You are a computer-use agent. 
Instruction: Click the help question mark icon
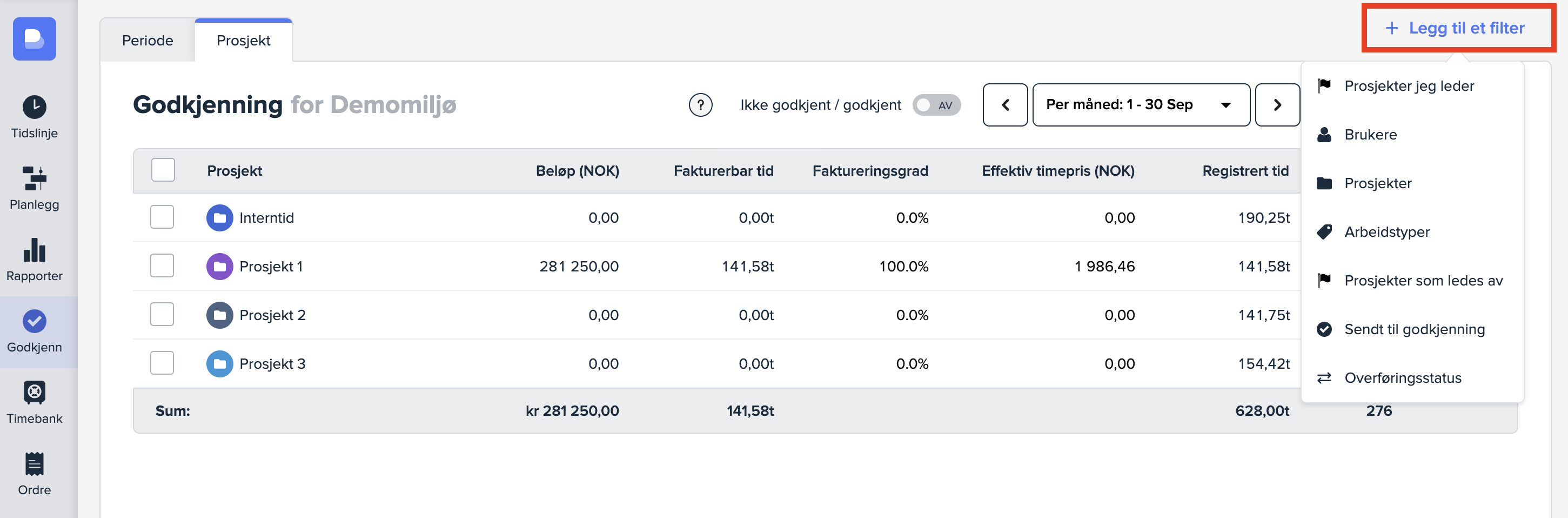click(x=700, y=105)
